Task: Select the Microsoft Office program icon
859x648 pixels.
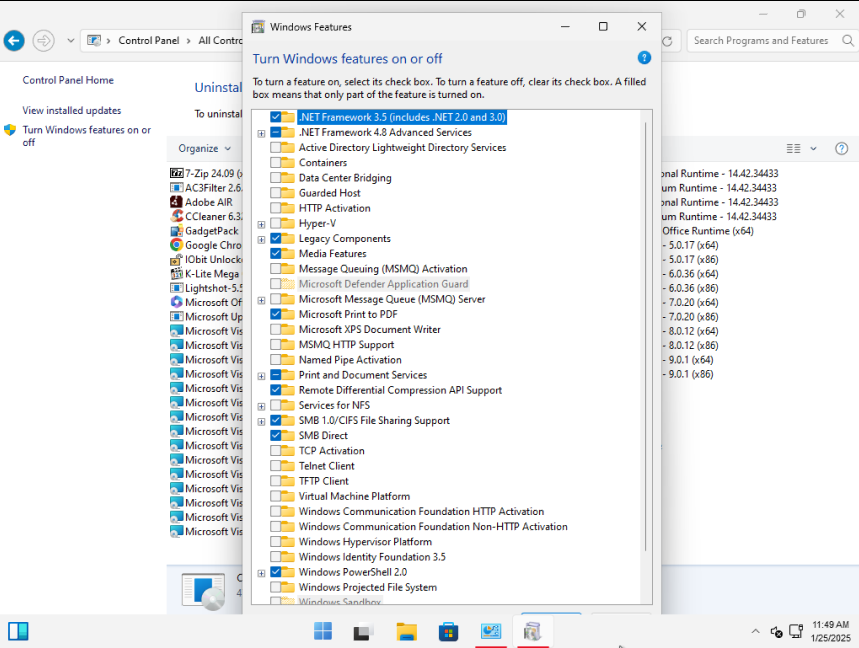Action: (x=176, y=302)
